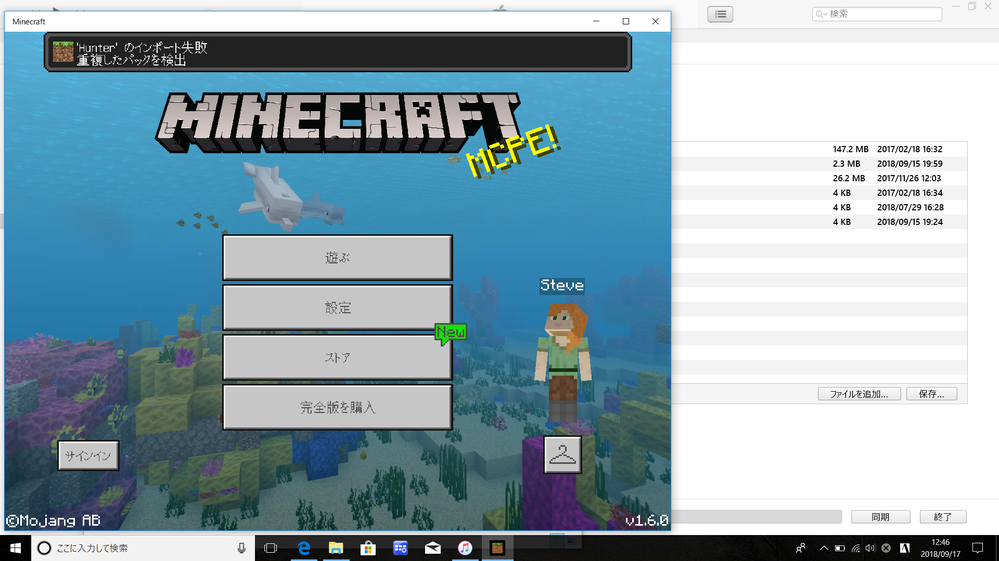Click the サインイン sign-in button
The height and width of the screenshot is (561, 999).
(x=89, y=455)
